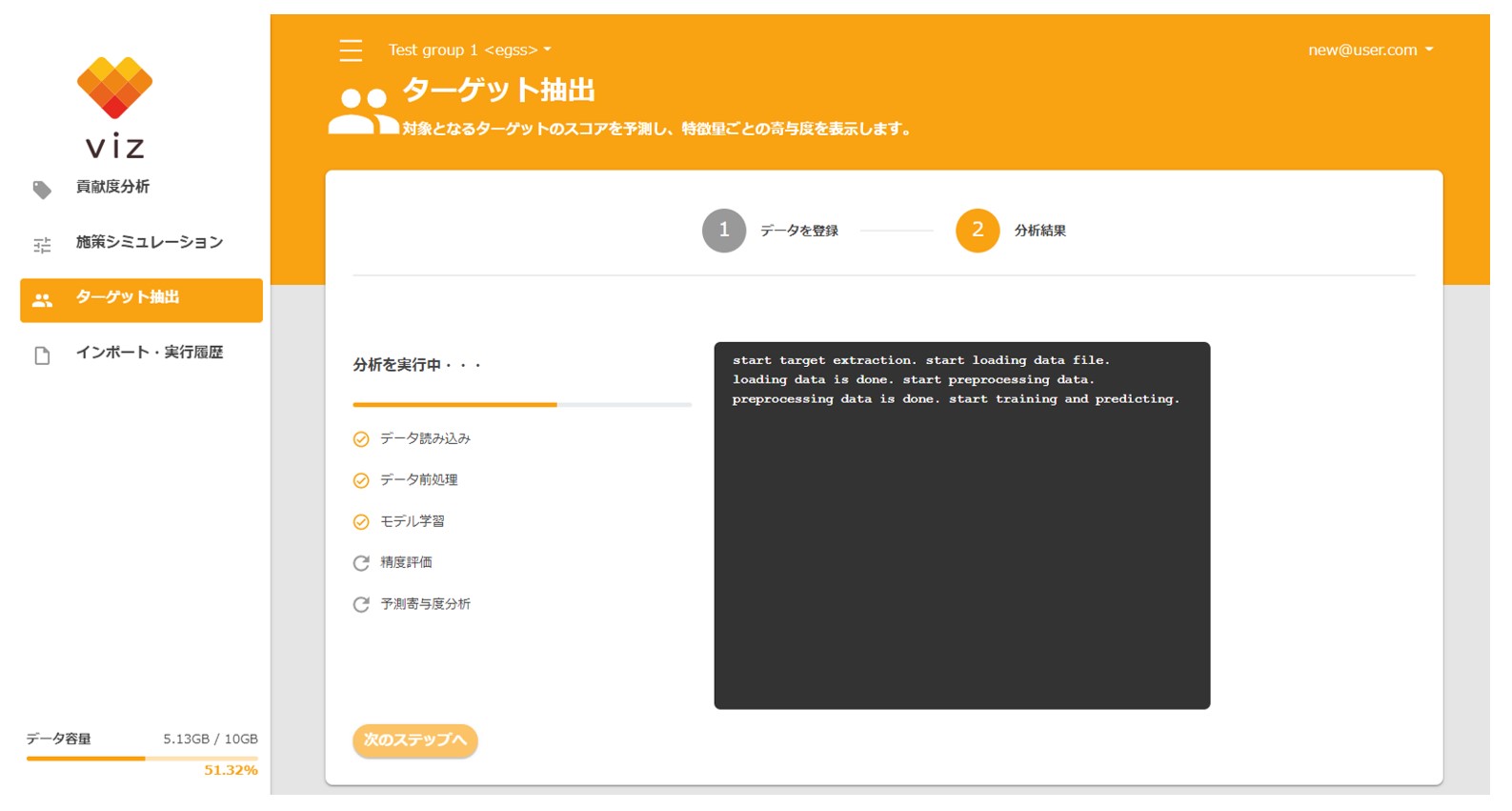Open the new@user.com account dropdown
The width and height of the screenshot is (1512, 811).
pos(1371,50)
